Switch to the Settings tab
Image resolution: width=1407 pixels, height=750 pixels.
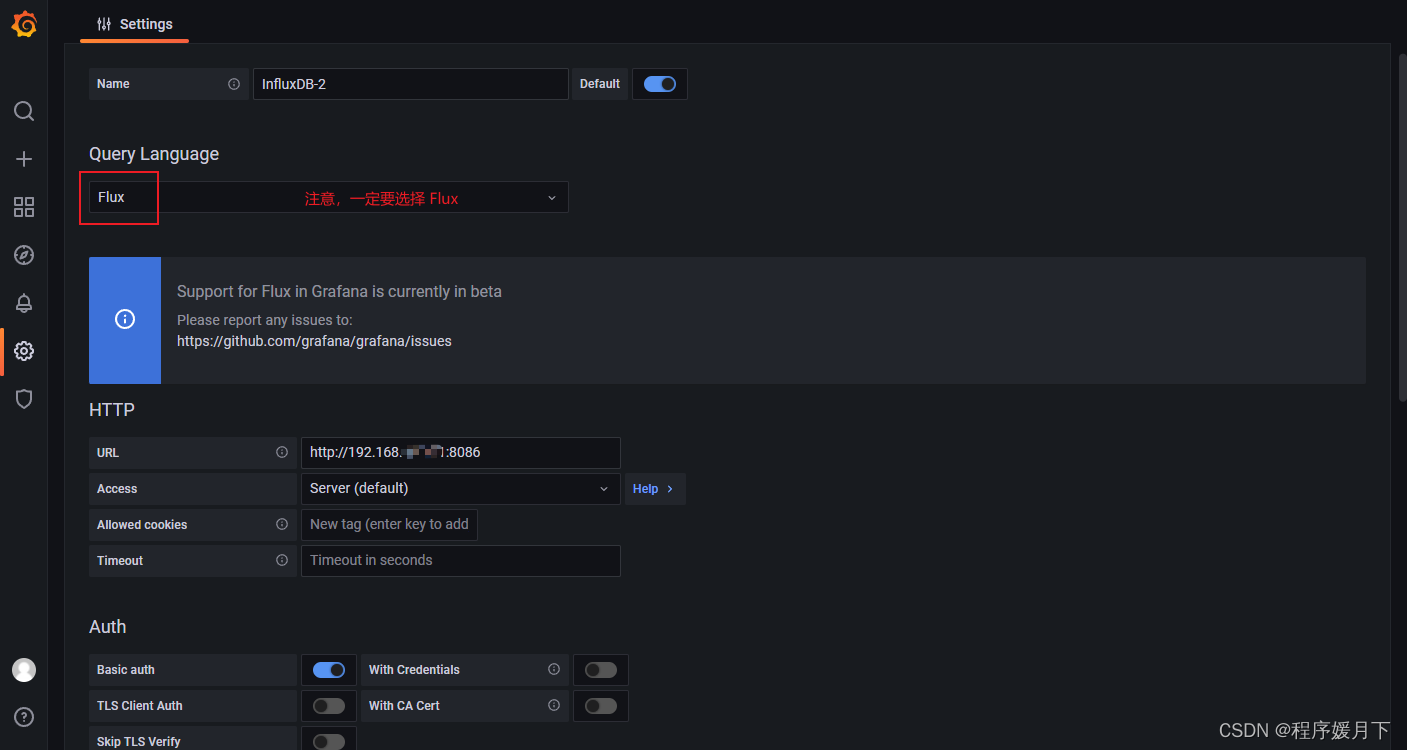coord(135,24)
